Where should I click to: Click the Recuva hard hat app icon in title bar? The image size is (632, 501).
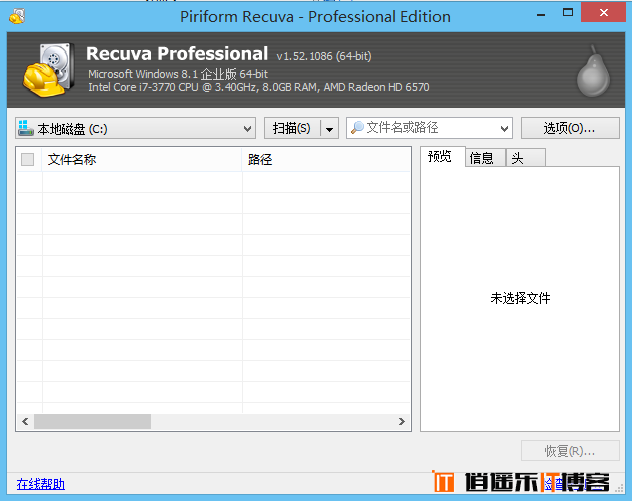tap(17, 16)
